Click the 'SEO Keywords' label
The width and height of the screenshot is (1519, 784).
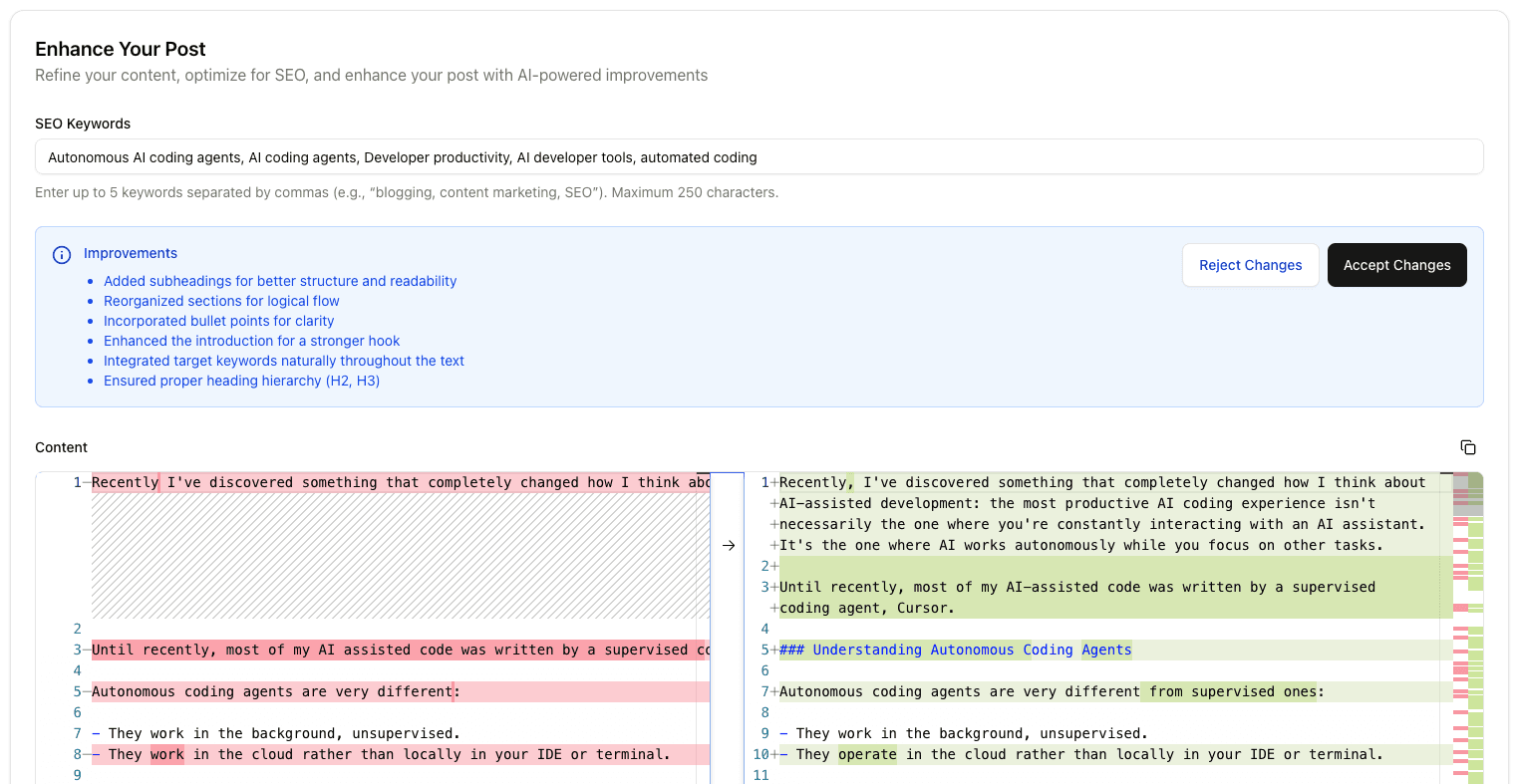(x=83, y=124)
